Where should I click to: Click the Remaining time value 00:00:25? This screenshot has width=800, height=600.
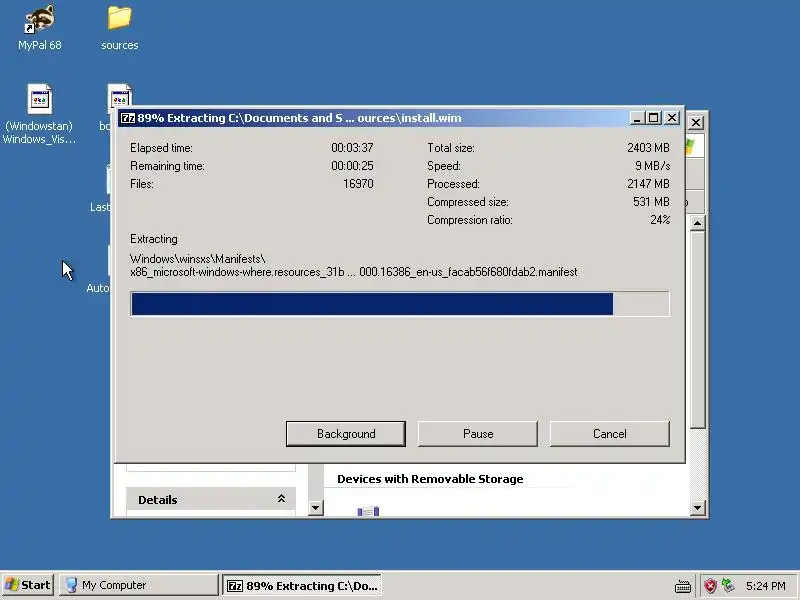(352, 166)
